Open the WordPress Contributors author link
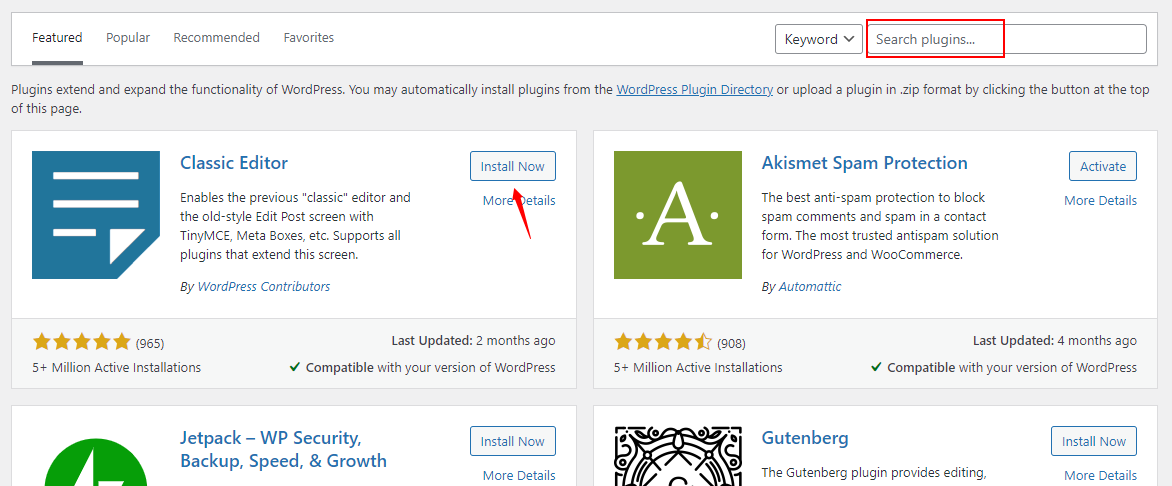Image resolution: width=1172 pixels, height=486 pixels. click(x=263, y=286)
